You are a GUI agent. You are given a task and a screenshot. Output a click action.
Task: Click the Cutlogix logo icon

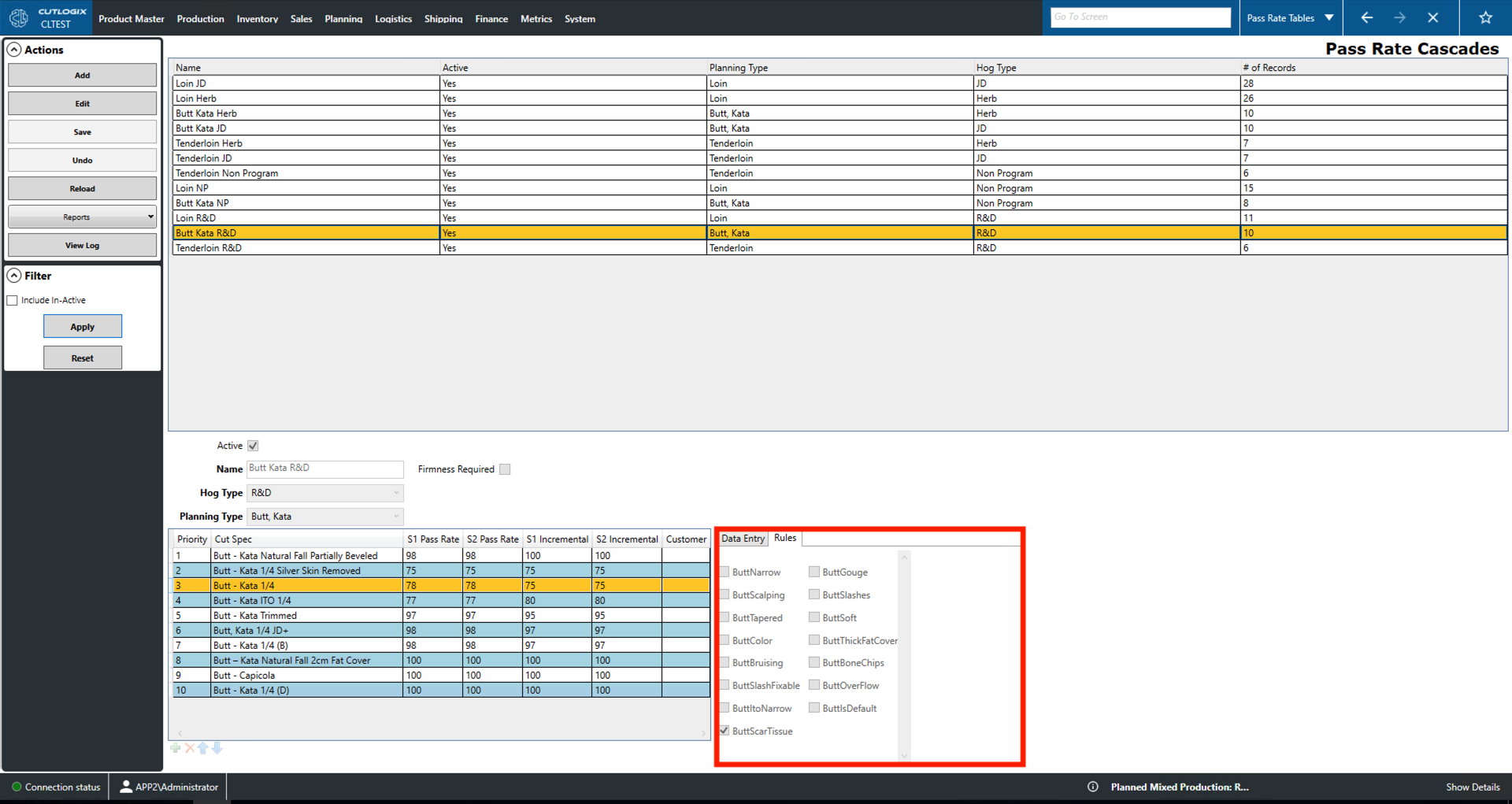point(19,17)
